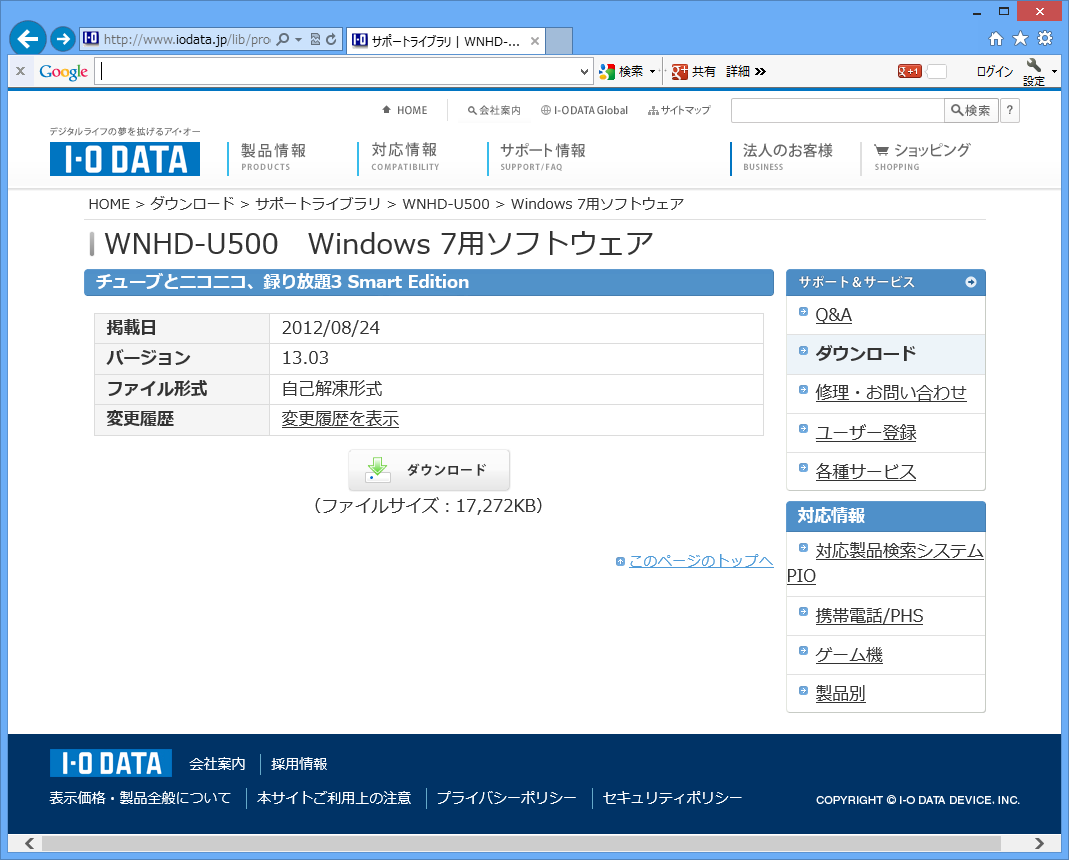Click the site search text field

pyautogui.click(x=837, y=110)
